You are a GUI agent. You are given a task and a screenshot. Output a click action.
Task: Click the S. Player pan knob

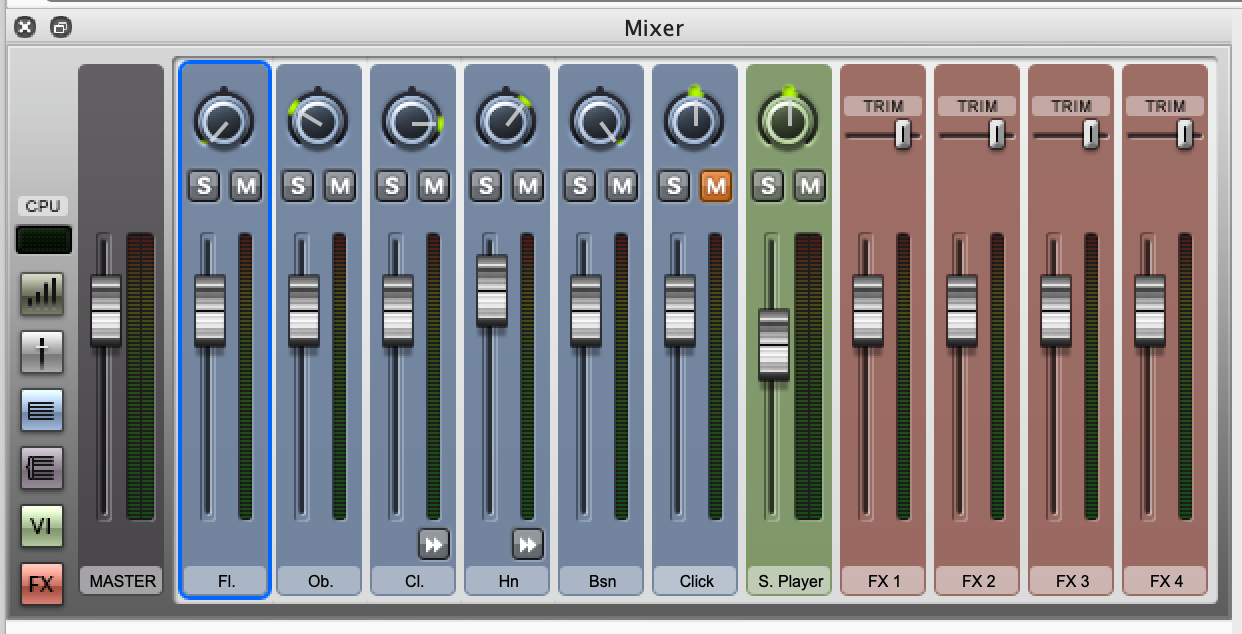tap(788, 122)
